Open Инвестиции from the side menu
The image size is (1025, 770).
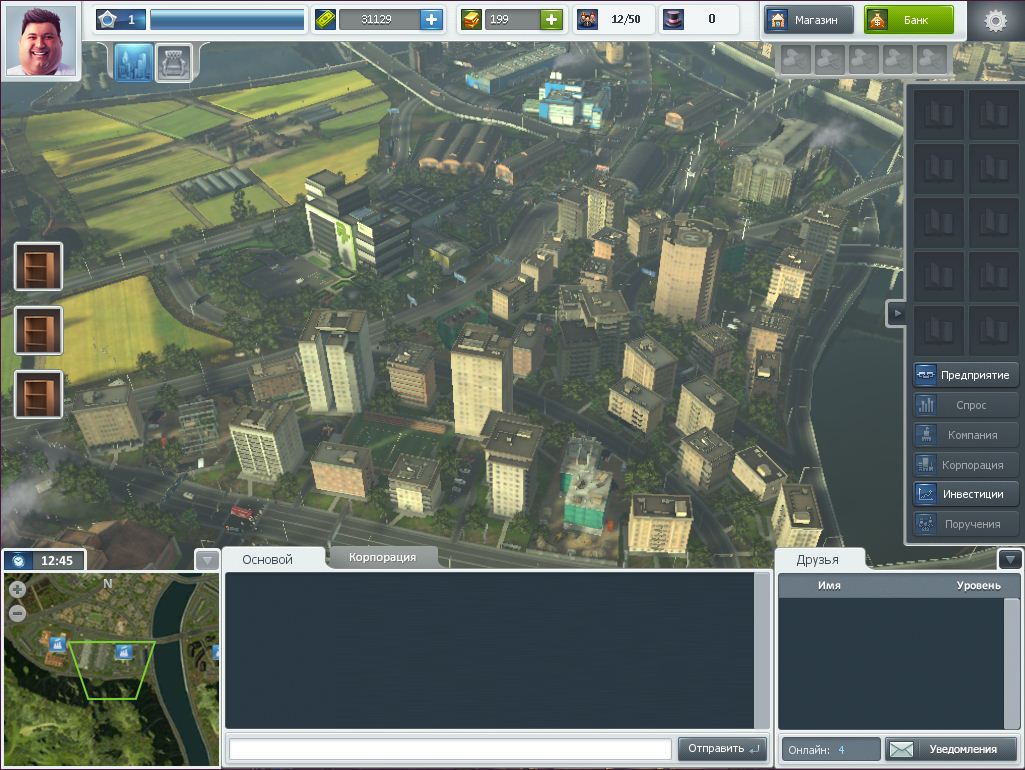coord(965,494)
